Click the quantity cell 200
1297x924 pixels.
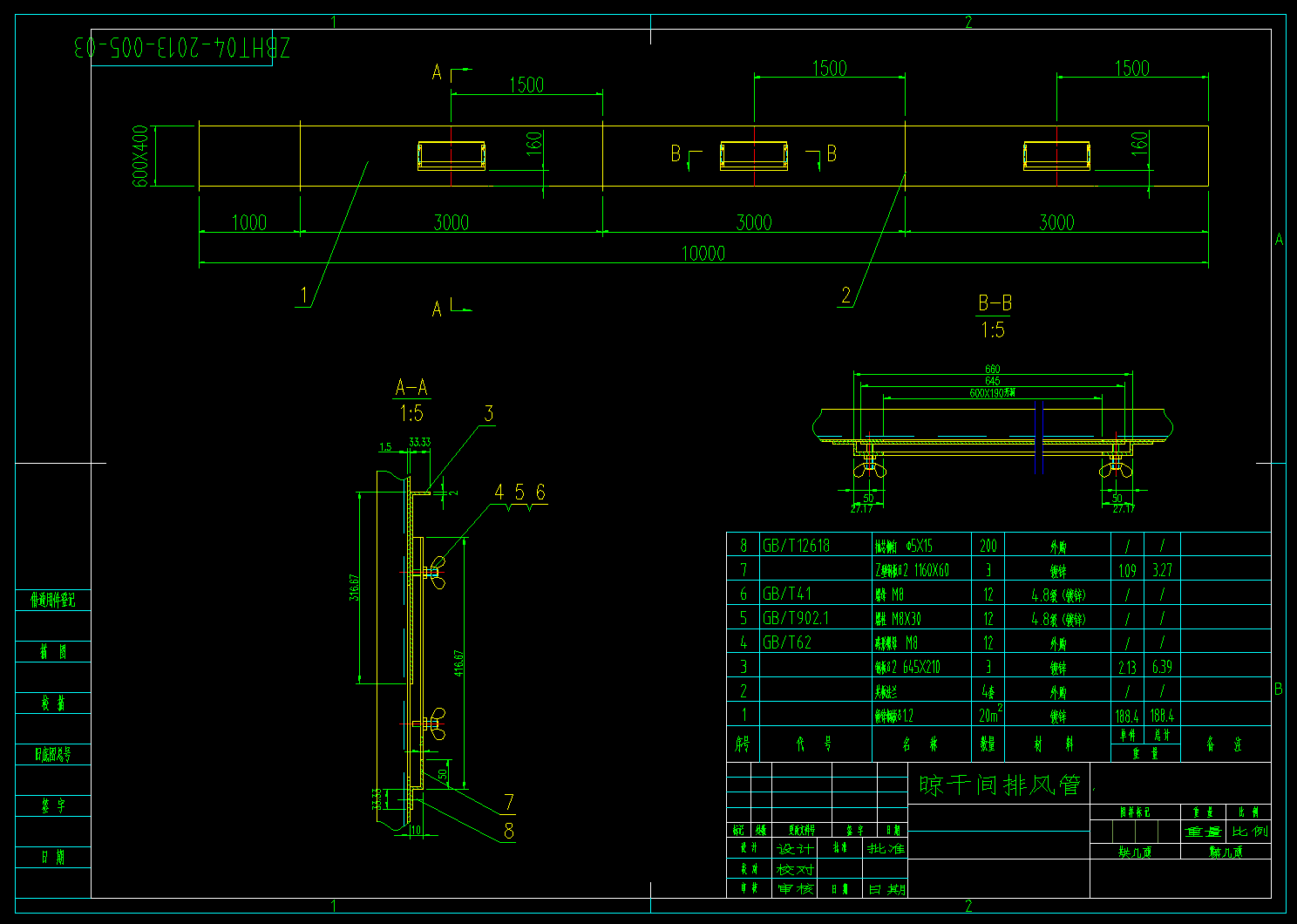(988, 546)
